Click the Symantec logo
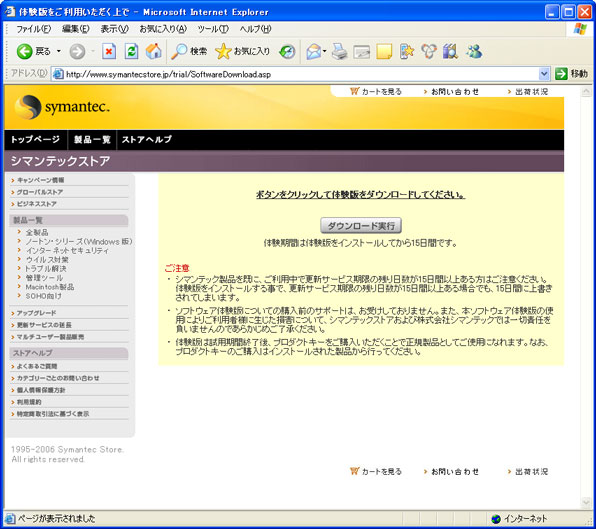Viewport: 596px width, 529px height. coord(62,107)
